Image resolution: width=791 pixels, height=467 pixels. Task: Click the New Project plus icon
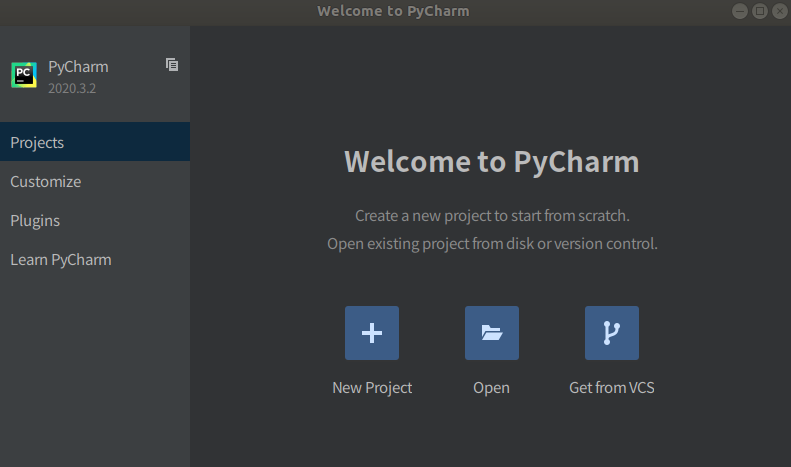[x=372, y=333]
